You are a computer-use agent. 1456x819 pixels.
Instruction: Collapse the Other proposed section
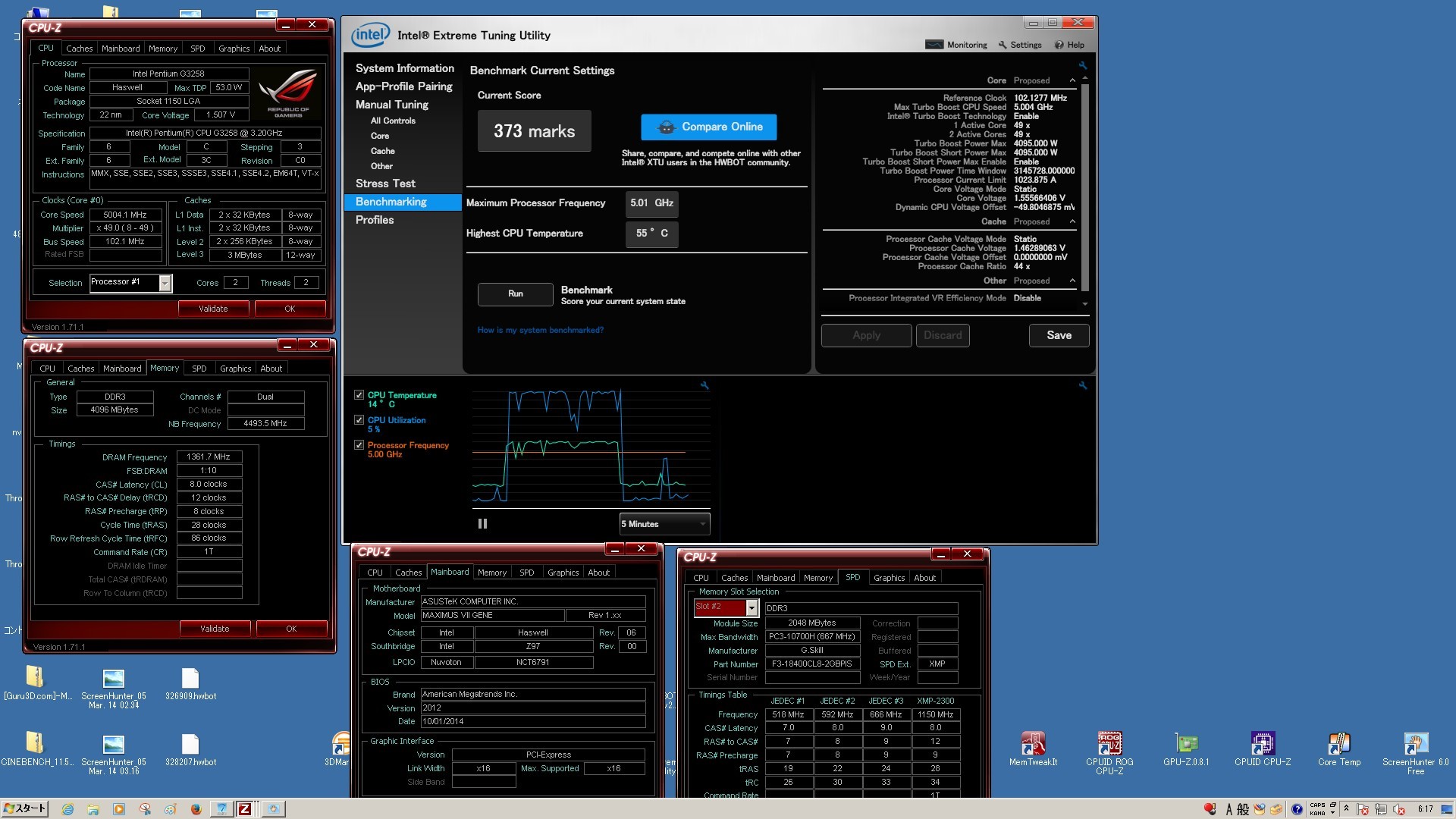1072,281
